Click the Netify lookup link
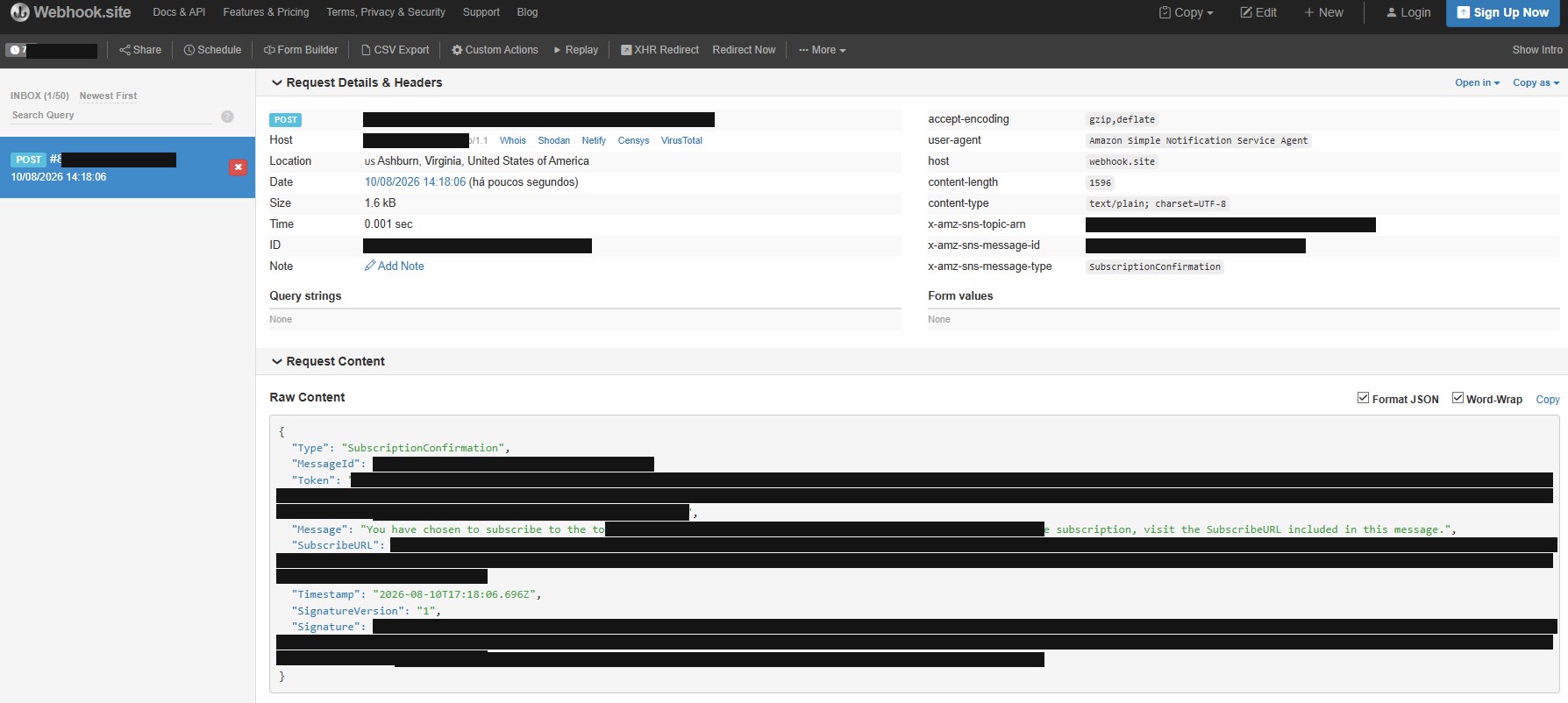 tap(594, 140)
